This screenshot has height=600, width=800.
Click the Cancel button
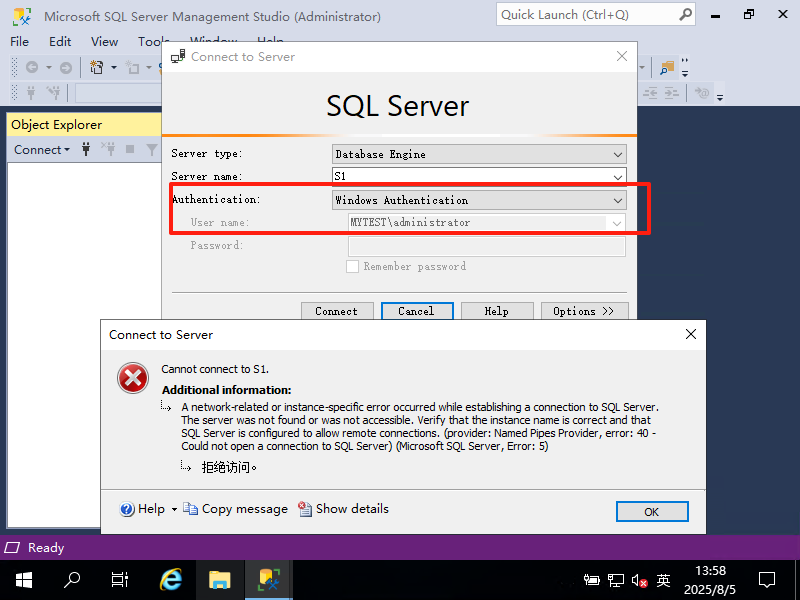pos(417,311)
